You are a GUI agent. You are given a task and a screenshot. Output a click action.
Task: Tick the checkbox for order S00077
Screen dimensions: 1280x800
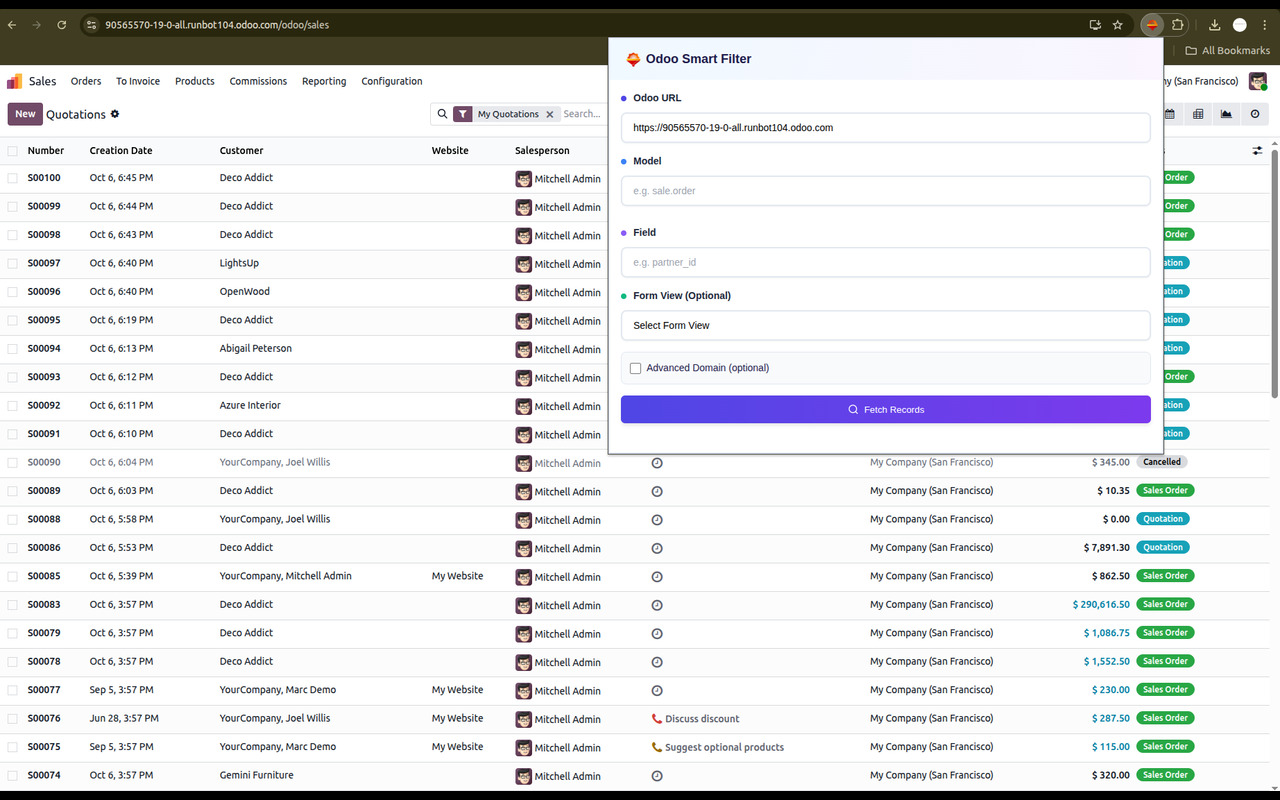click(x=12, y=690)
